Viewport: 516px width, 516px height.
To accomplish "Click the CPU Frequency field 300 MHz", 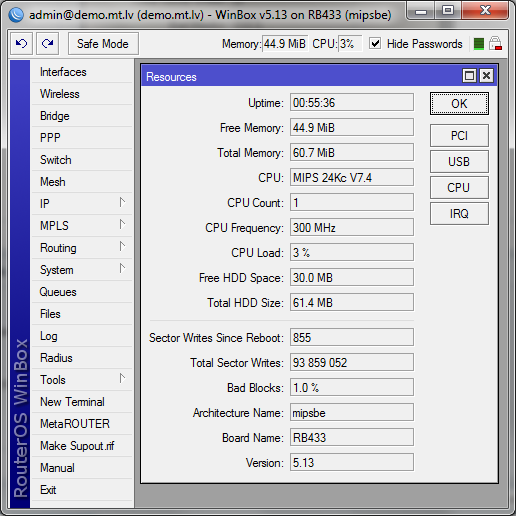I will click(352, 228).
